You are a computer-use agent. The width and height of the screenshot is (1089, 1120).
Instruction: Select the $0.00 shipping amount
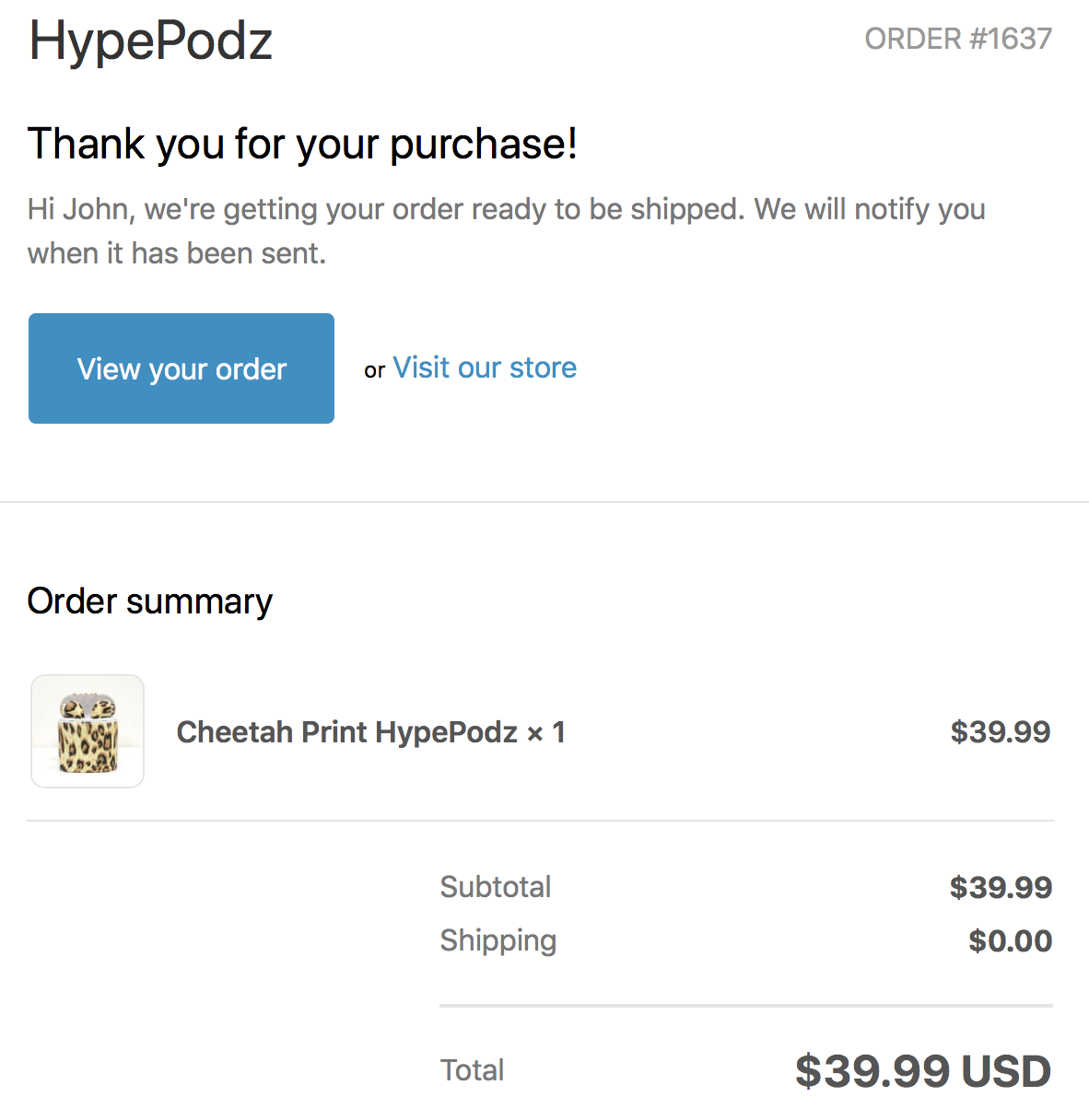click(x=1011, y=941)
